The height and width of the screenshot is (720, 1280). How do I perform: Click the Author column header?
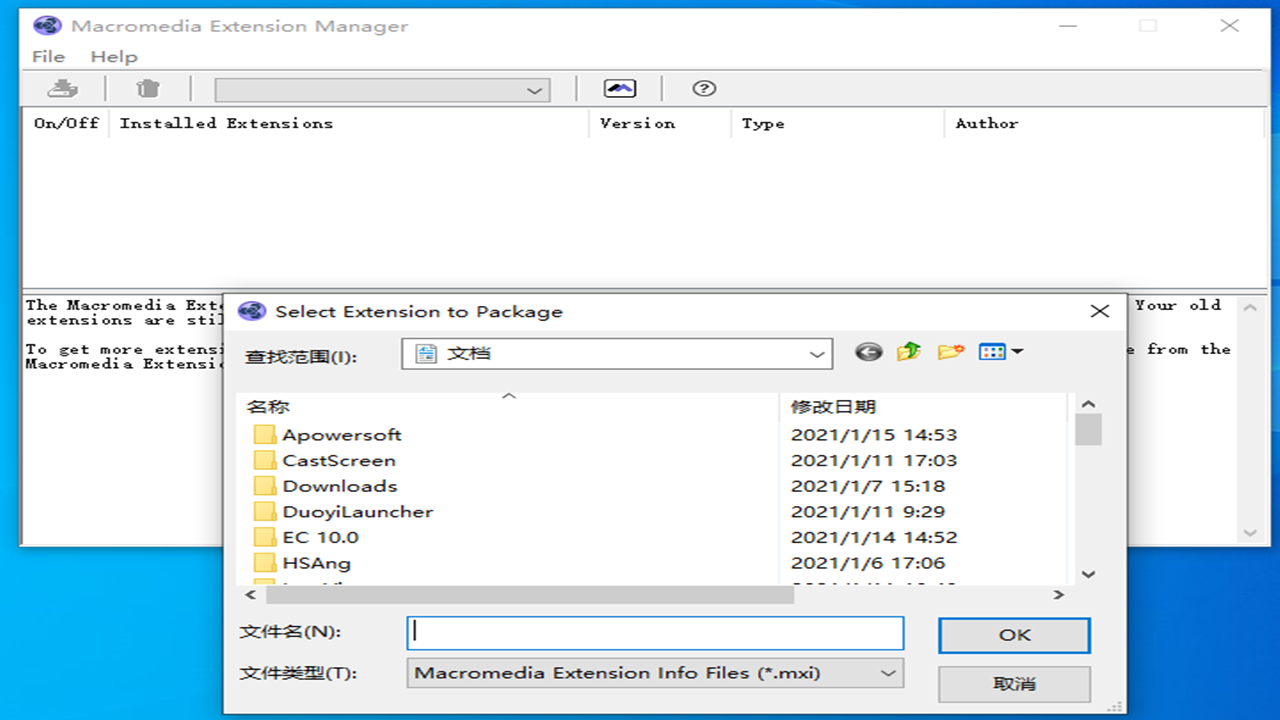tap(987, 123)
